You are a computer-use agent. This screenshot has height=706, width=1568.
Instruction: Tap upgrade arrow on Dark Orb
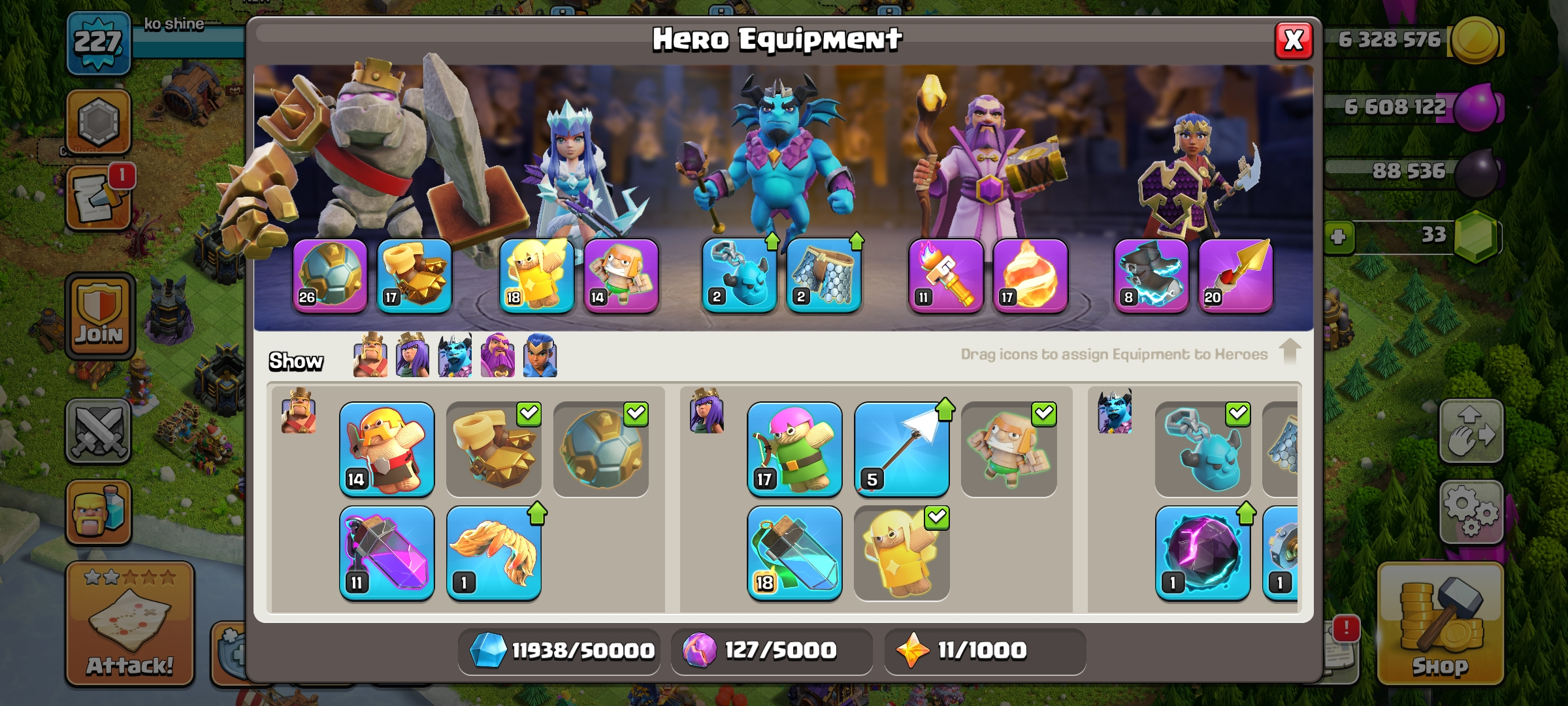[1246, 513]
